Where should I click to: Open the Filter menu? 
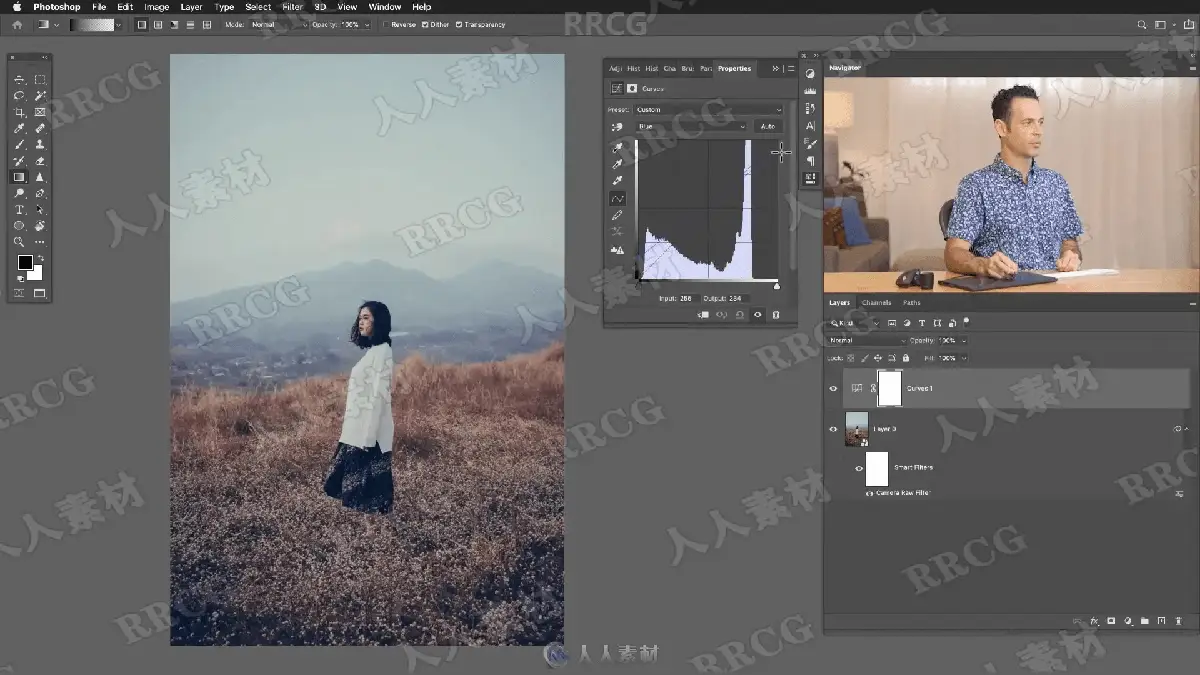(292, 7)
